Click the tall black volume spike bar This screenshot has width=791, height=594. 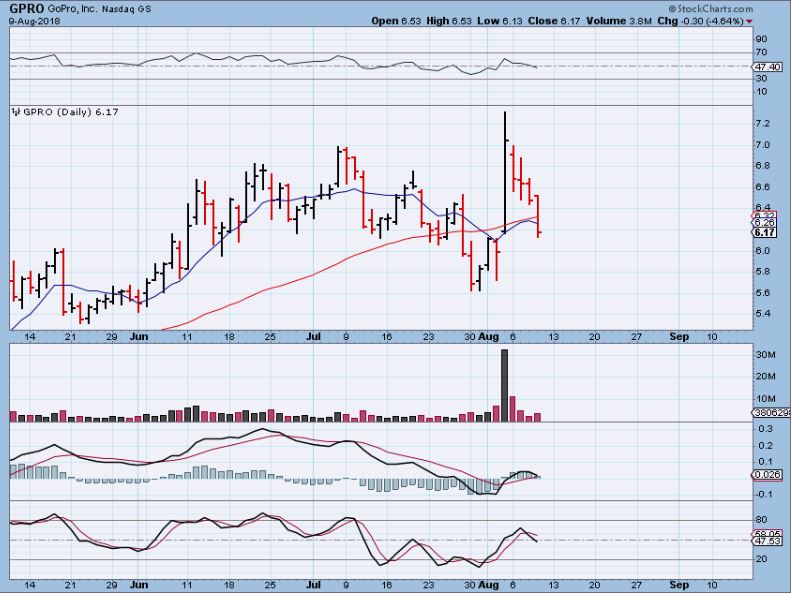coord(504,385)
